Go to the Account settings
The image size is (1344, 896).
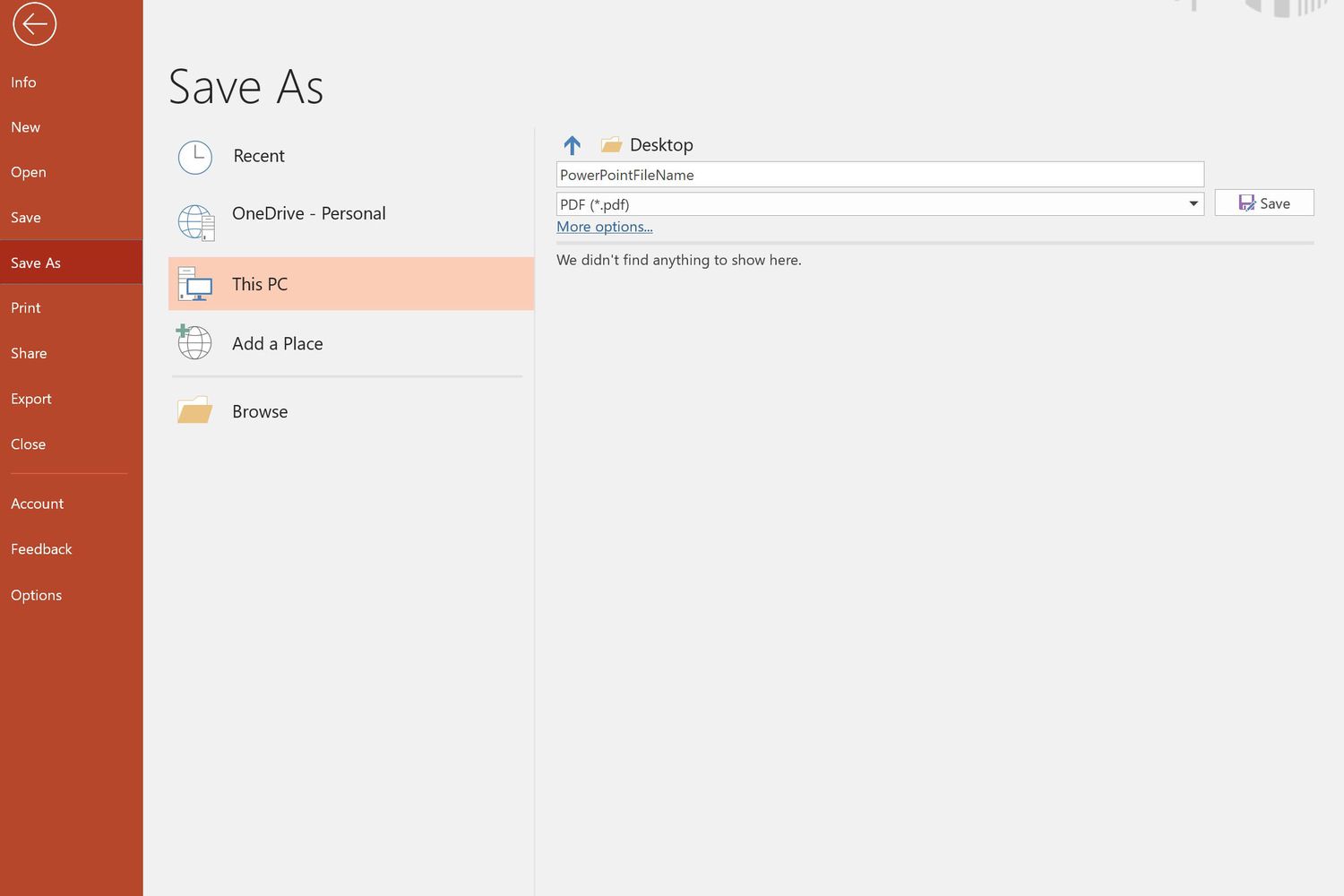pos(37,503)
